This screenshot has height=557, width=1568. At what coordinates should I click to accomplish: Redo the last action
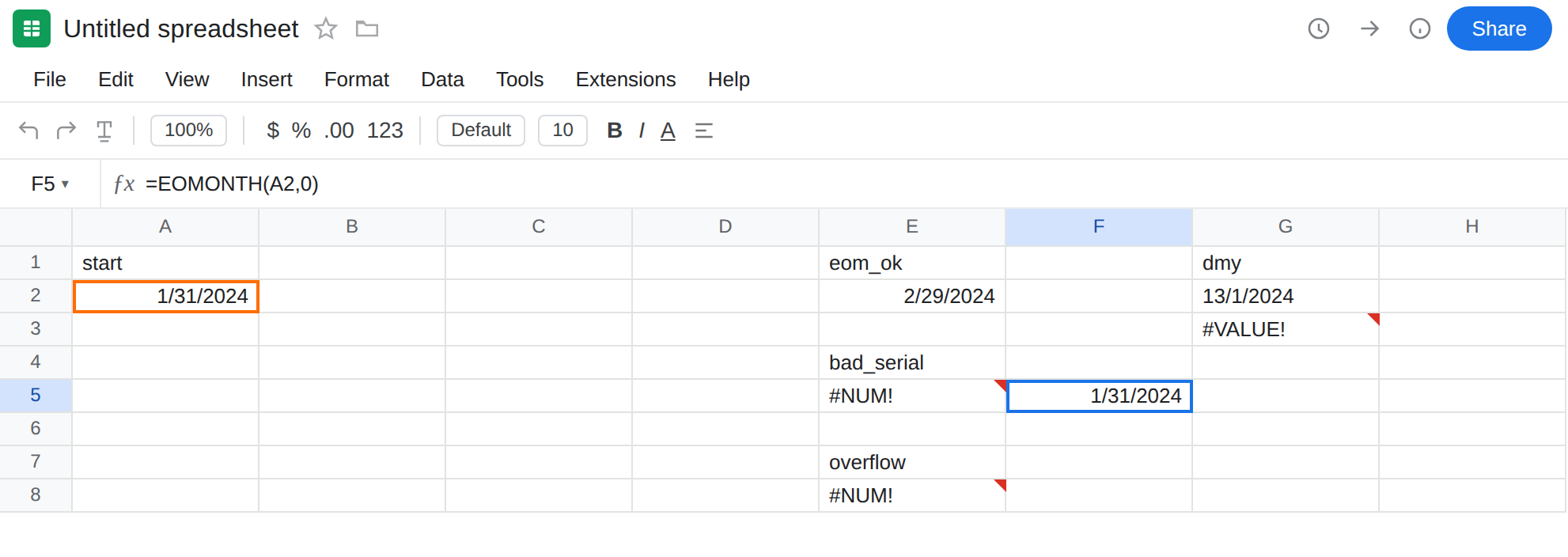click(x=66, y=130)
